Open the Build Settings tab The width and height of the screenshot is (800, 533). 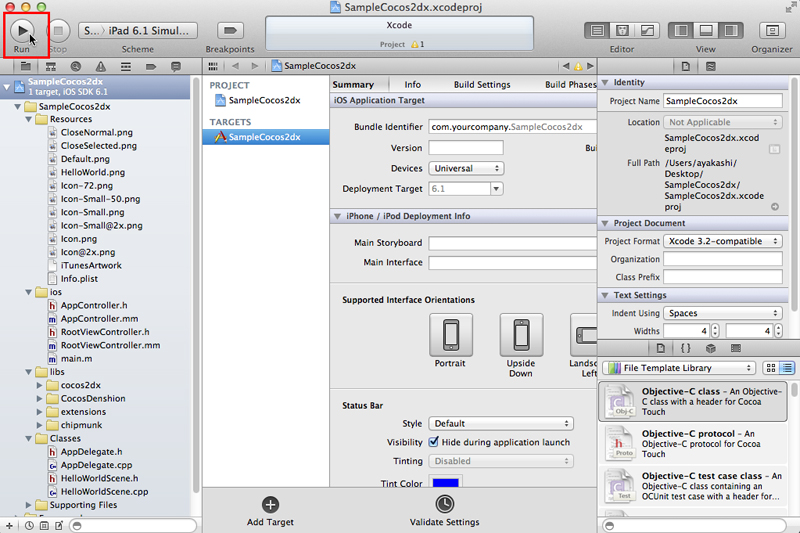click(482, 85)
